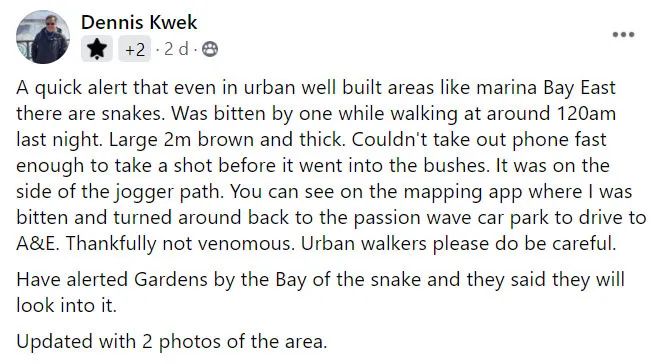This screenshot has height=364, width=666.
Task: Click the black star contributor badge
Action: pos(97,49)
